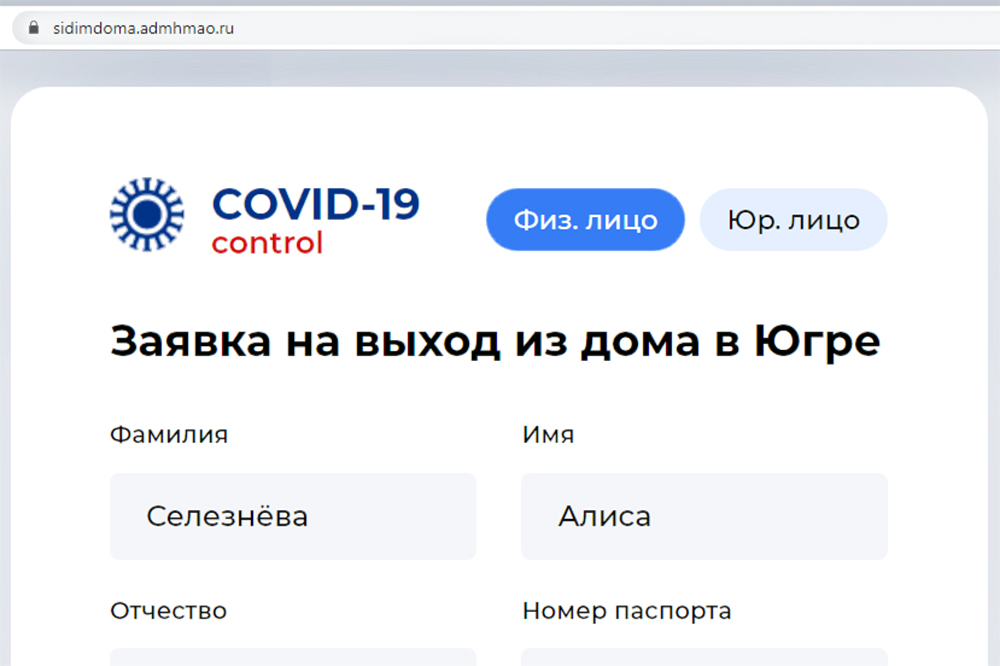
Task: Click the Номер паспорта field label
Action: pyautogui.click(x=626, y=610)
